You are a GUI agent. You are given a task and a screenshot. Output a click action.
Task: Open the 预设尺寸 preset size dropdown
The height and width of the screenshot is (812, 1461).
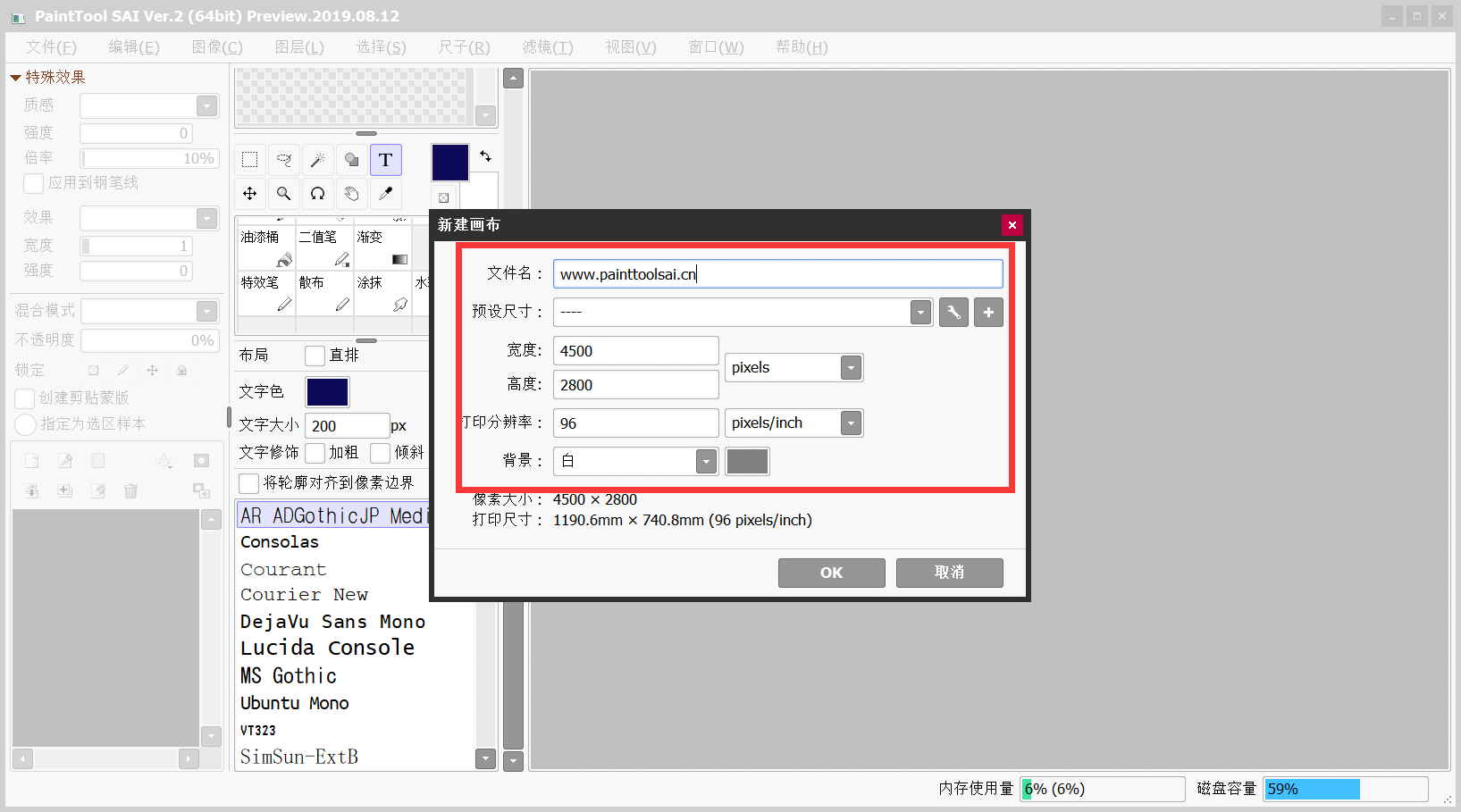[x=920, y=313]
